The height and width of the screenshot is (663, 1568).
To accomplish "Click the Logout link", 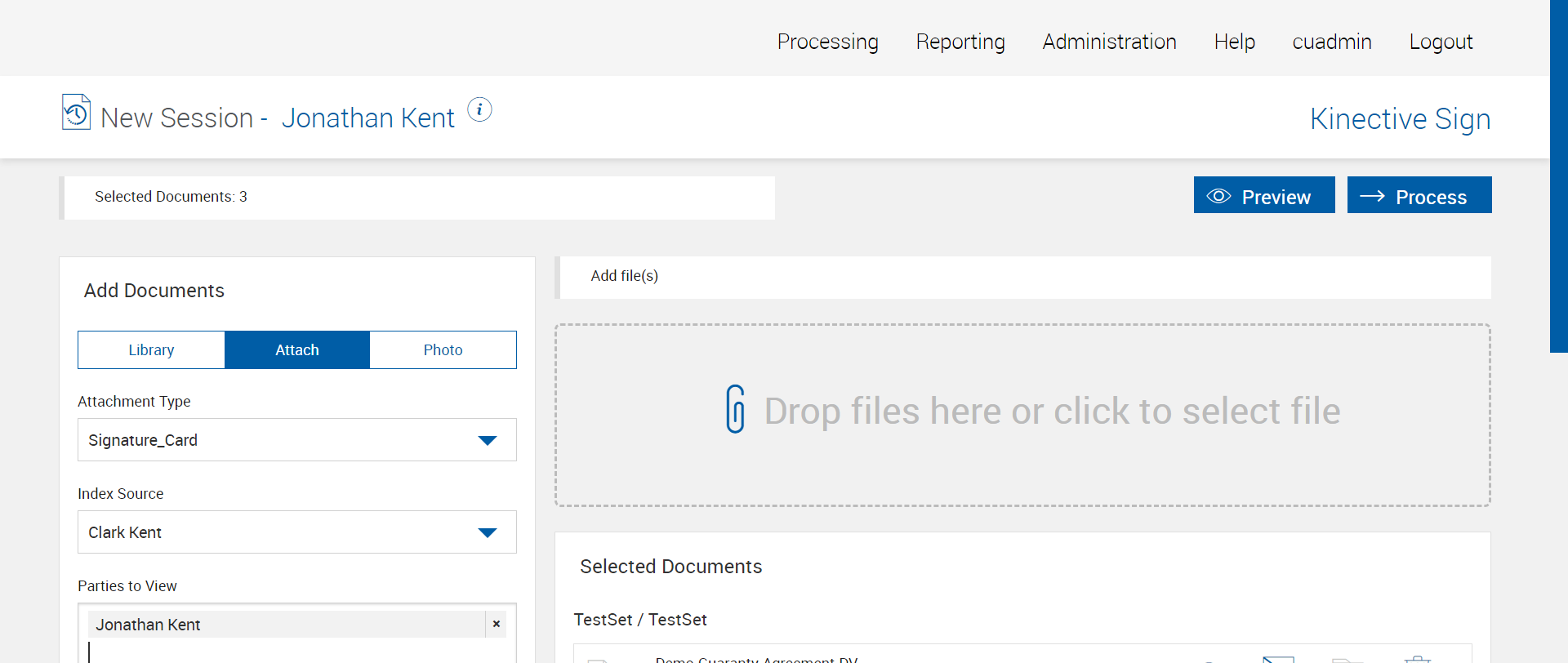I will pyautogui.click(x=1441, y=42).
